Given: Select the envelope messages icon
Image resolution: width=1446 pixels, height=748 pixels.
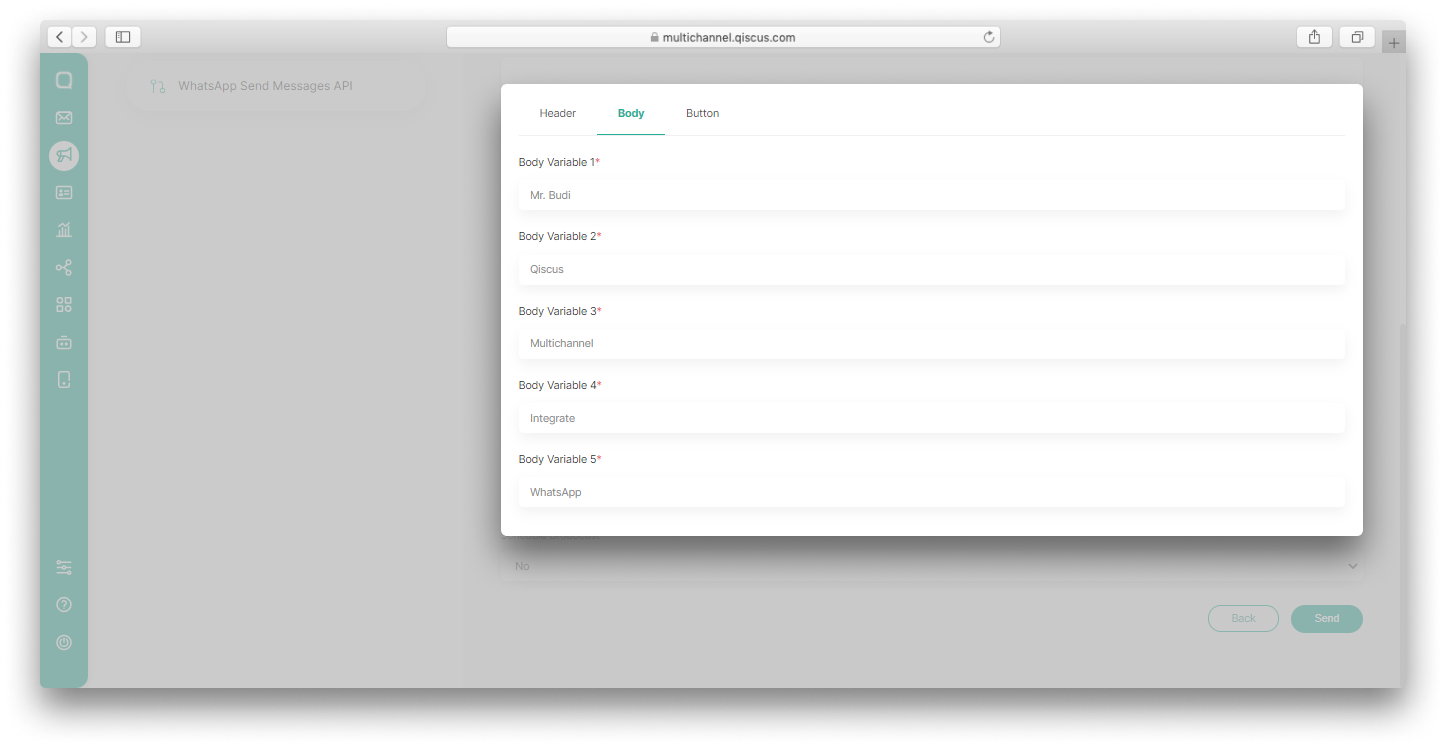Looking at the screenshot, I should (x=64, y=117).
